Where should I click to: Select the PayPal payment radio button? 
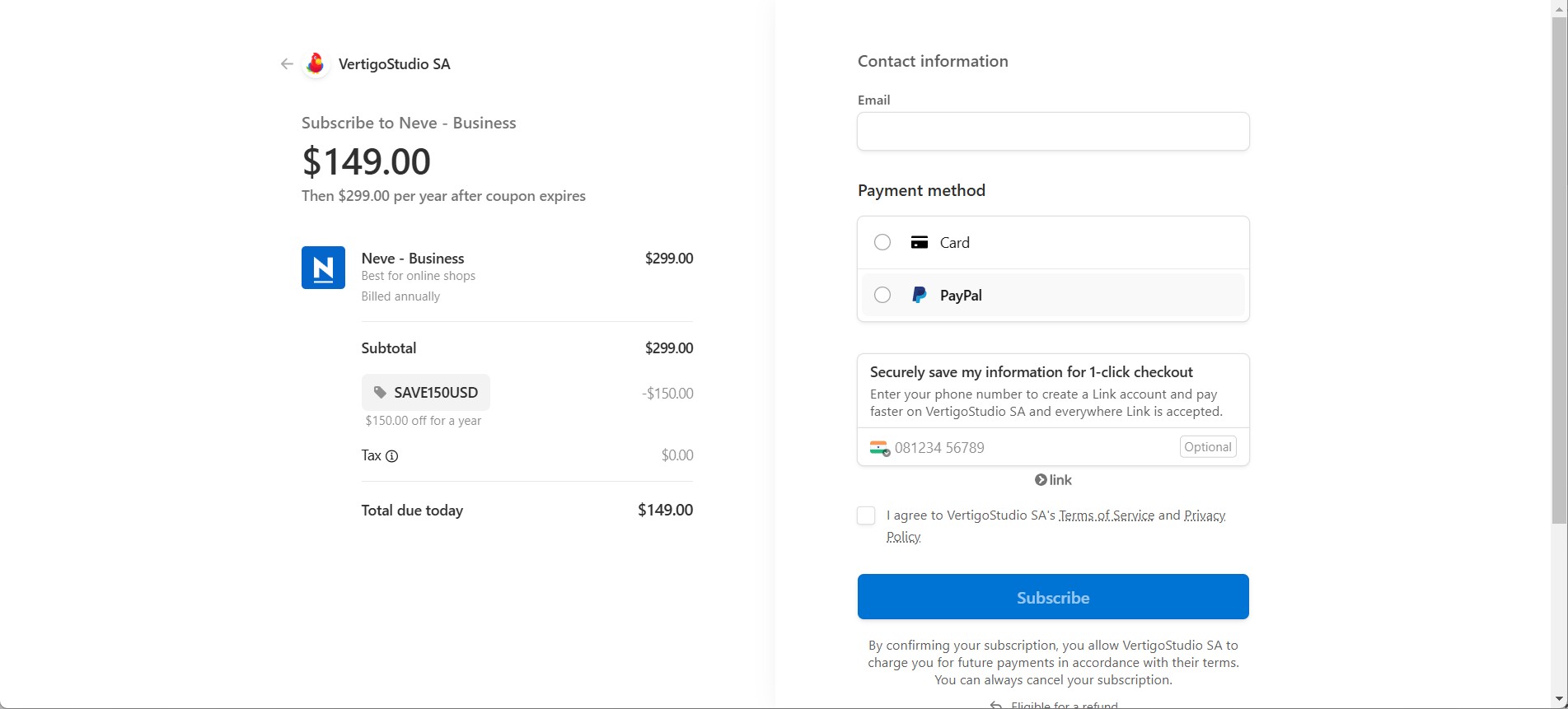coord(882,296)
